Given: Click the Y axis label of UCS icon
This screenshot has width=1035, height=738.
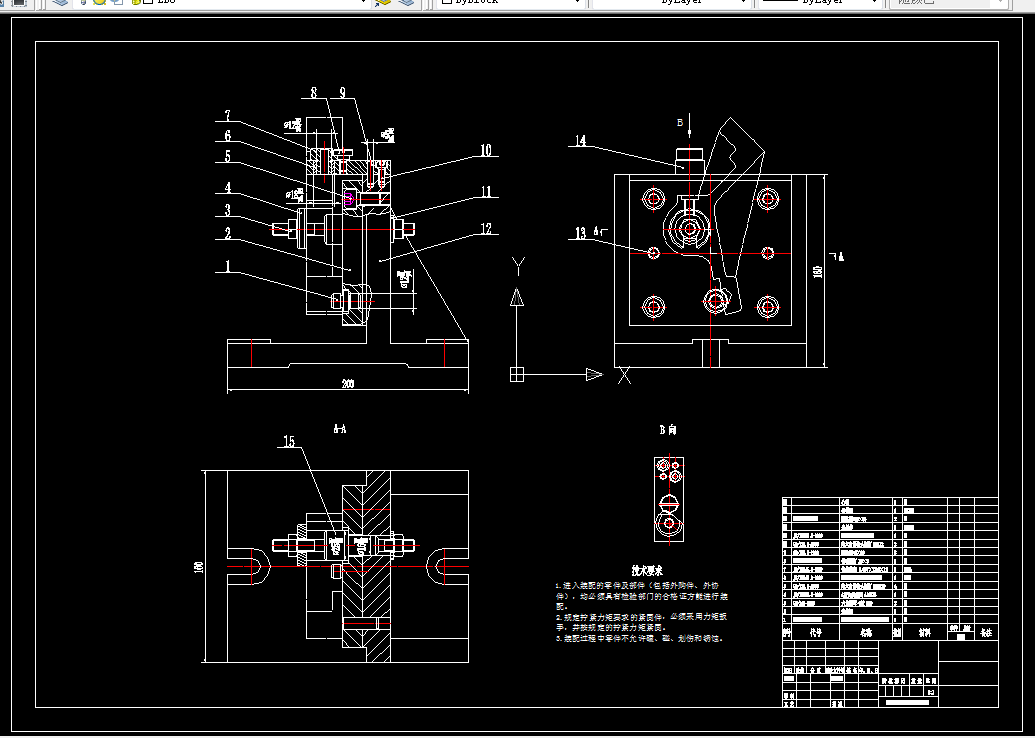Looking at the screenshot, I should [518, 267].
